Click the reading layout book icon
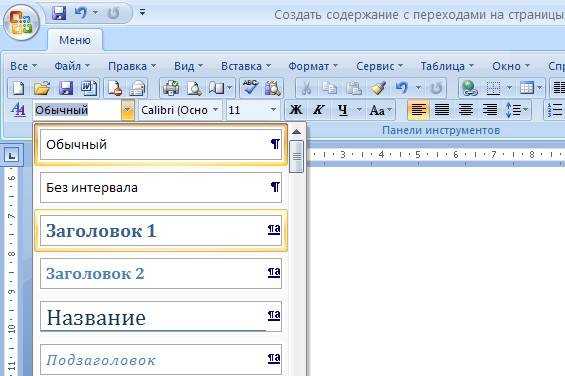The height and width of the screenshot is (376, 565). pos(217,88)
